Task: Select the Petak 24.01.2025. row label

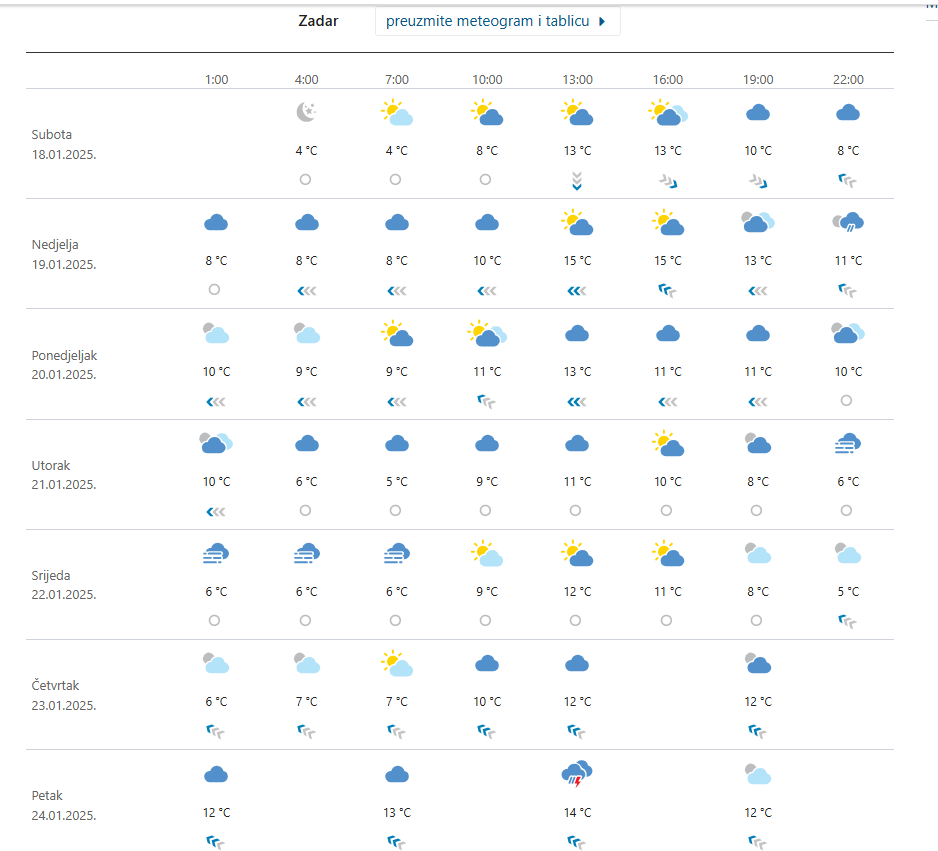Action: click(62, 805)
